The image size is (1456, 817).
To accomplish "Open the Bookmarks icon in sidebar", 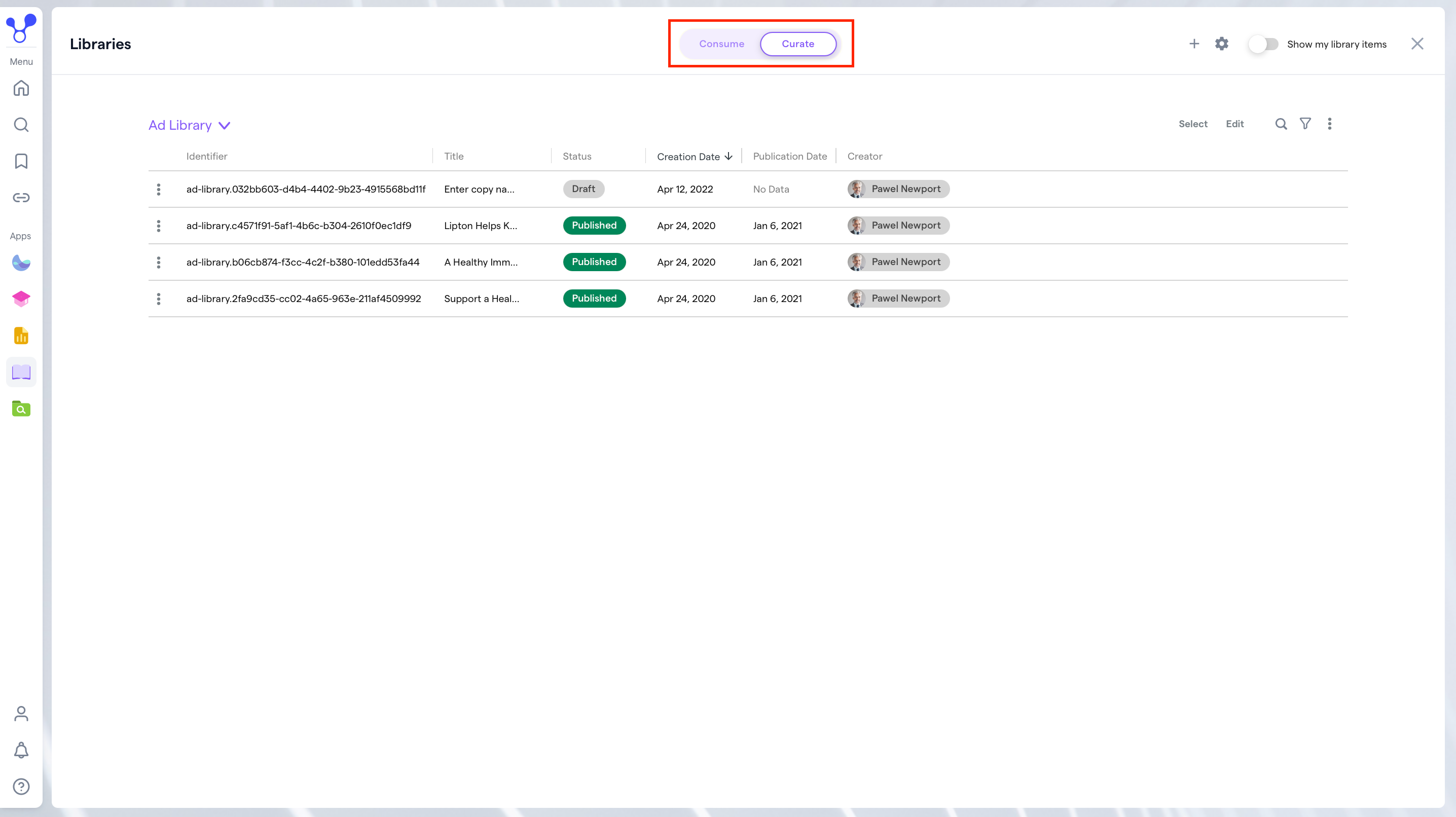I will pos(21,161).
